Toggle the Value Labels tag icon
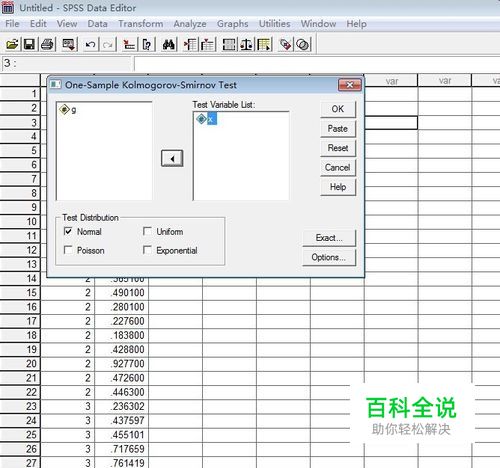This screenshot has height=468, width=500. [285, 44]
